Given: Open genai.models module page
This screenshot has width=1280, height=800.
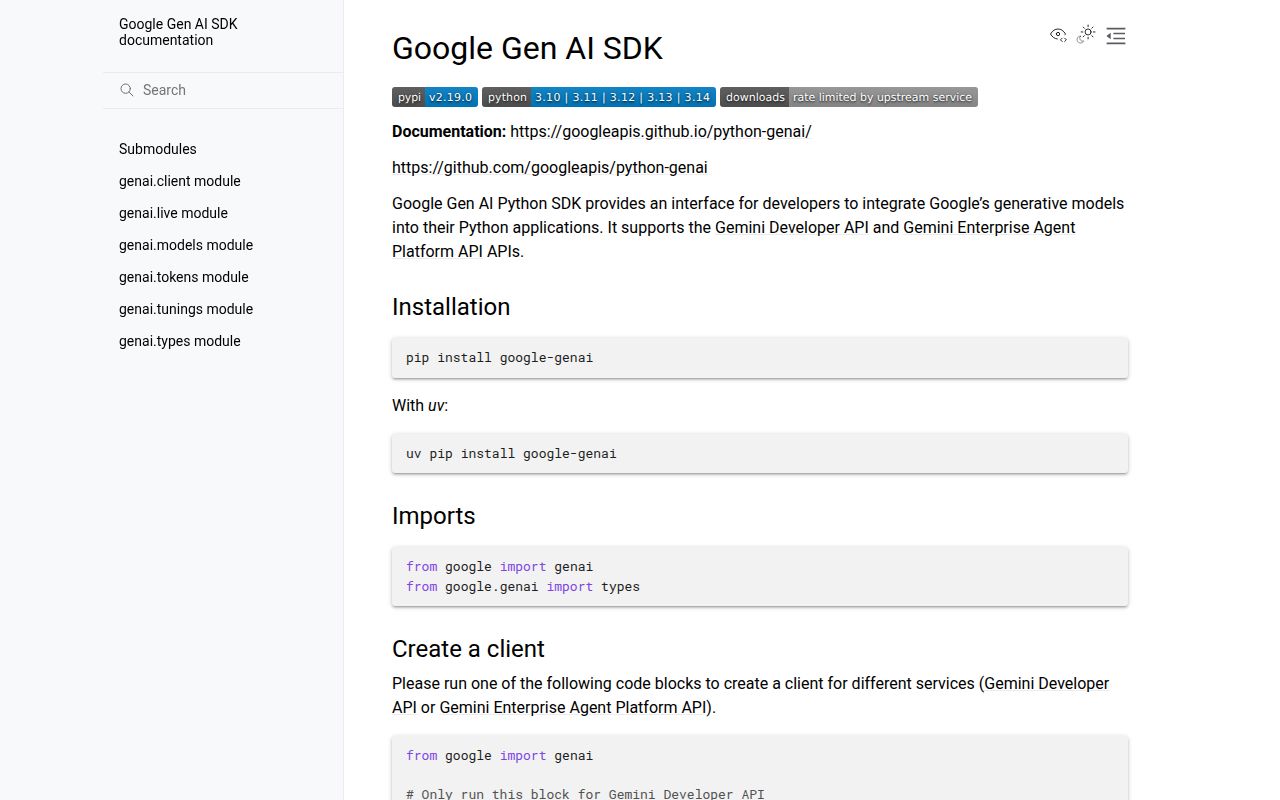Looking at the screenshot, I should pyautogui.click(x=186, y=245).
